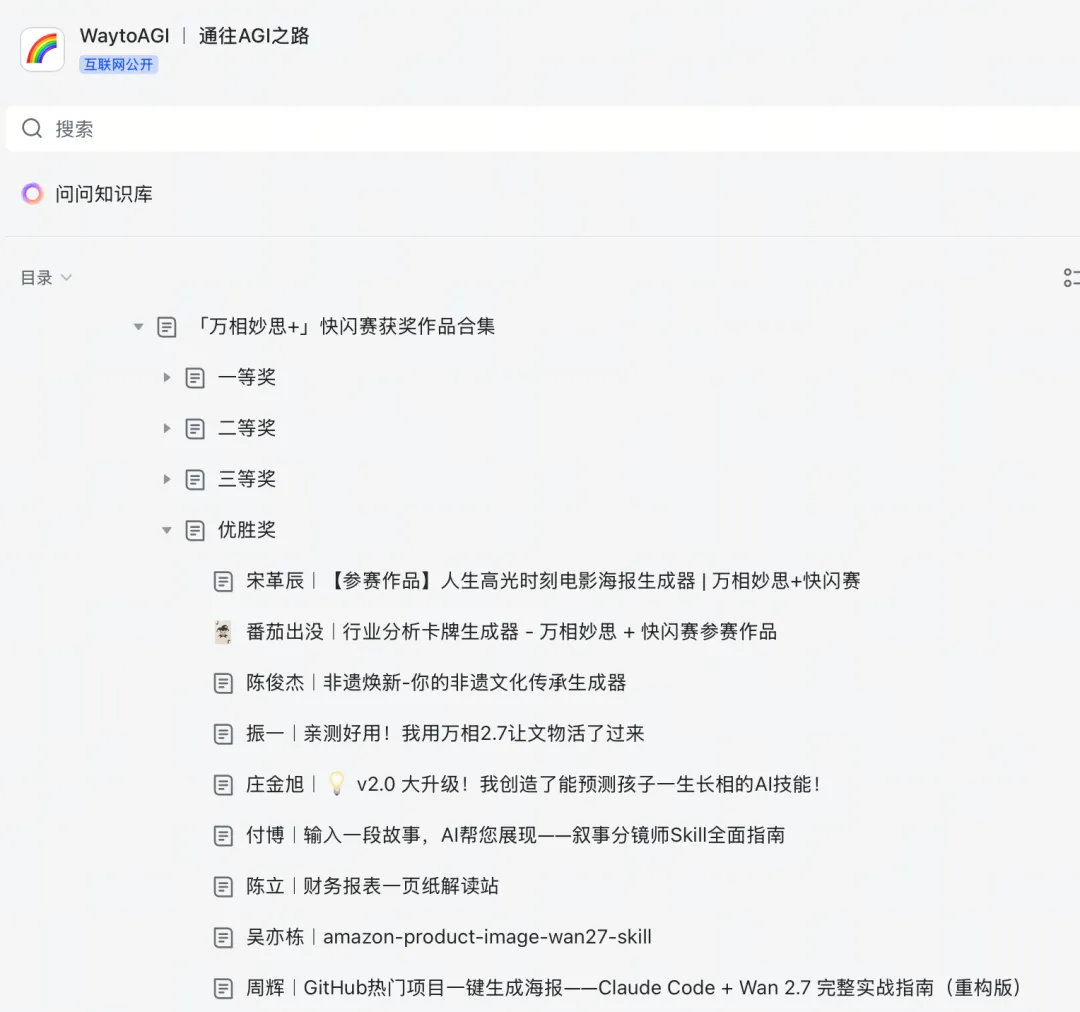Expand the 三等奖 tree section
Viewport: 1080px width, 1012px height.
[166, 479]
